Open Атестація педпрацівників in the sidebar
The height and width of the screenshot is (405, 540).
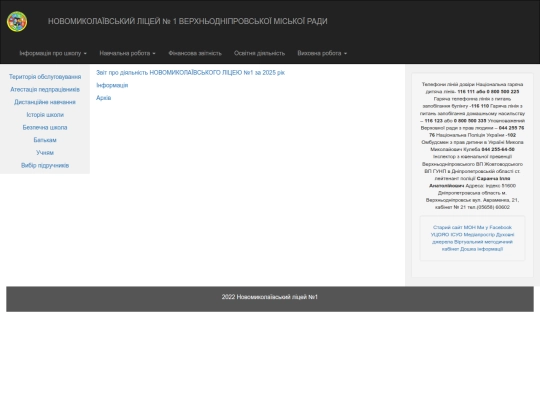click(45, 89)
